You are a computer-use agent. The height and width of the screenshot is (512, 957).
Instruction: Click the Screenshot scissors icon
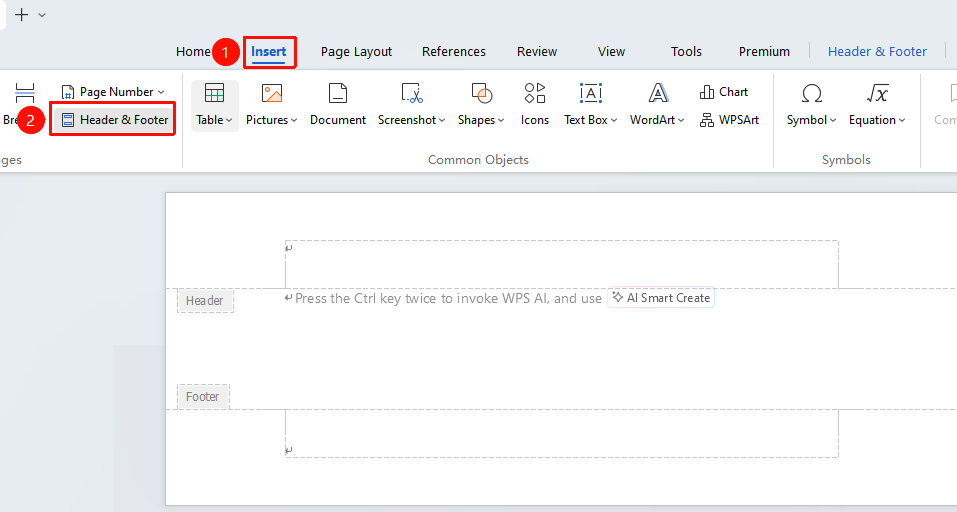click(411, 93)
